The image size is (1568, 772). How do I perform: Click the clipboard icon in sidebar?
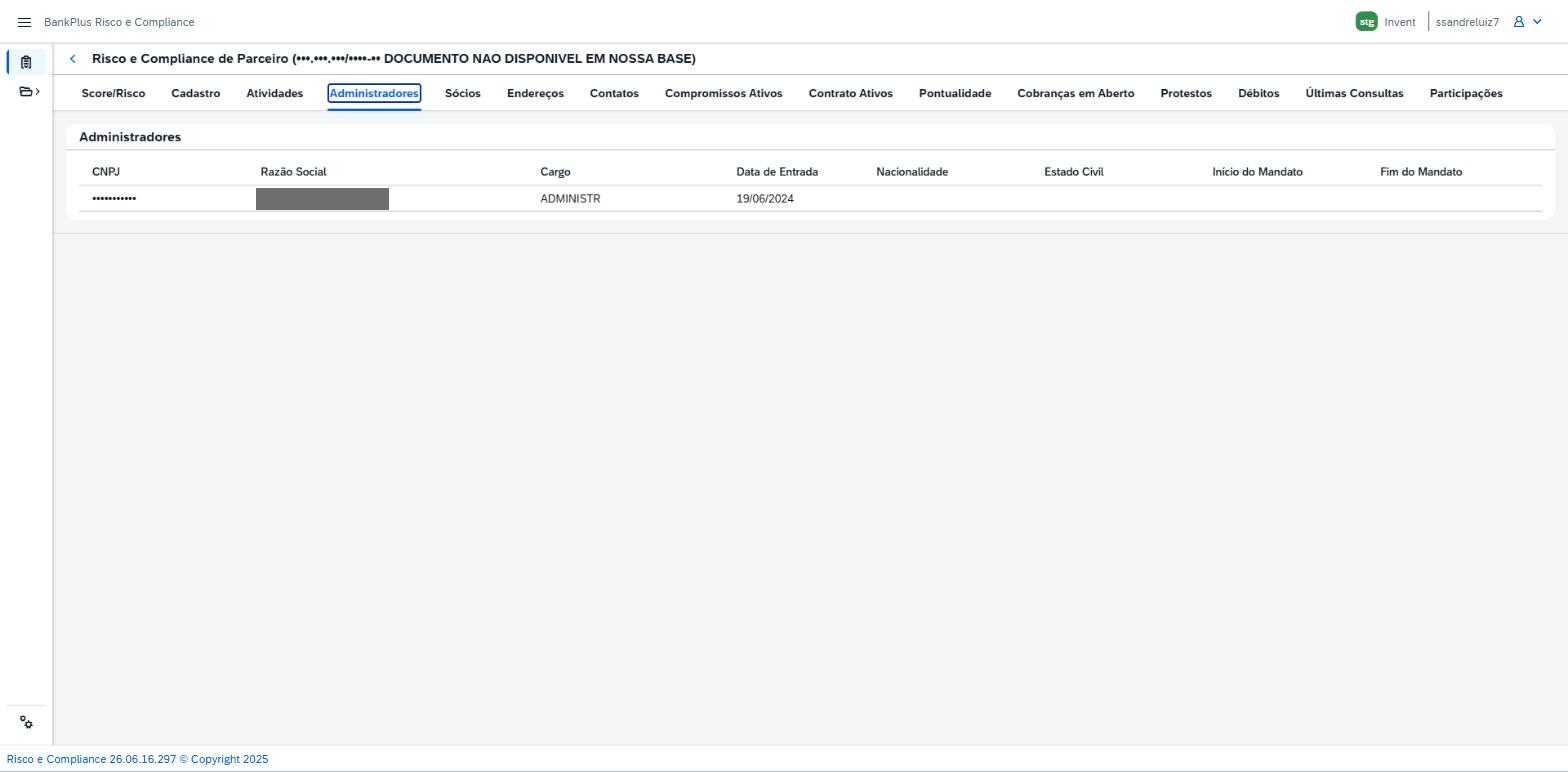26,62
